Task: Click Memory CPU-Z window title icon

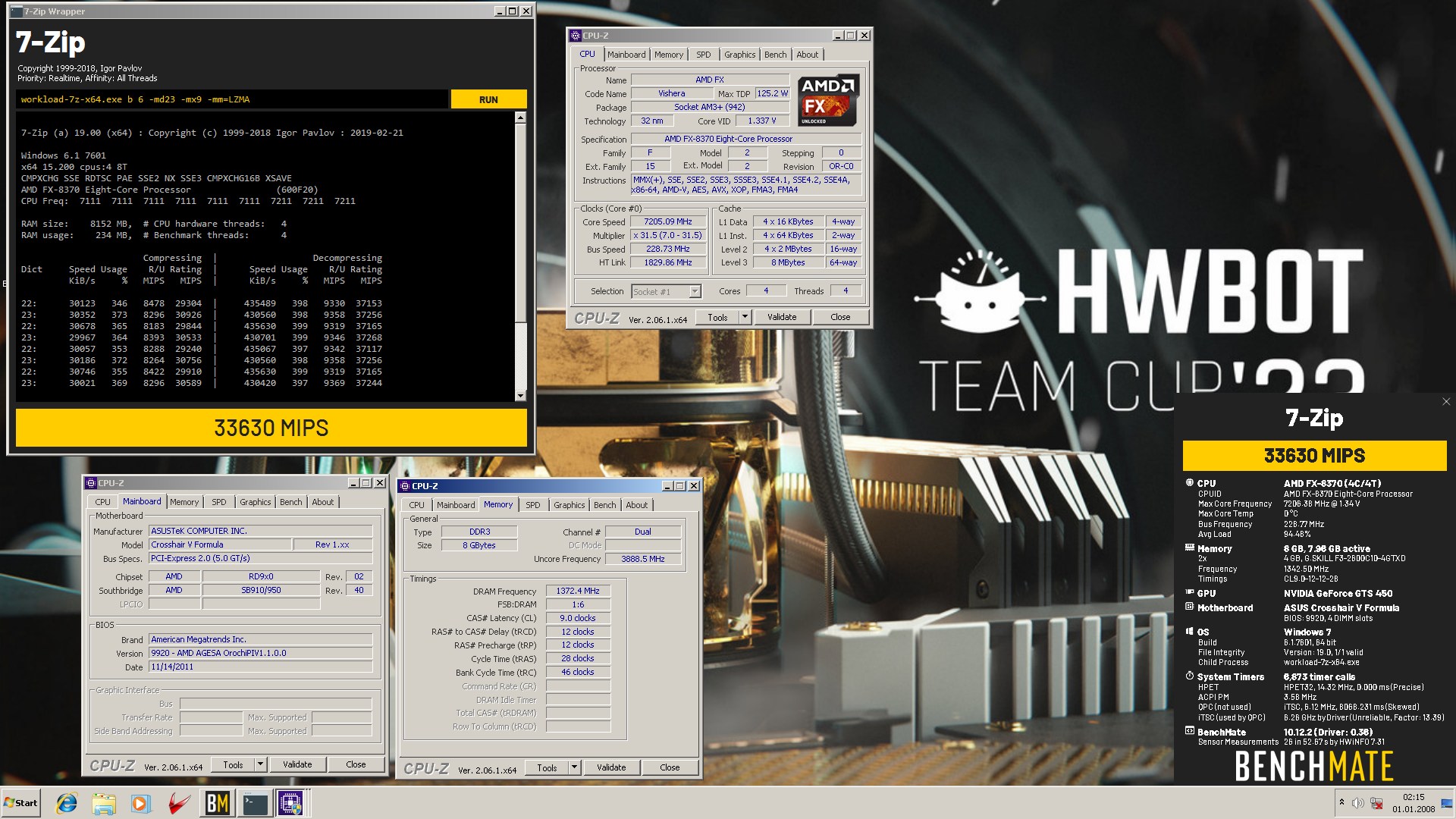Action: coord(405,486)
